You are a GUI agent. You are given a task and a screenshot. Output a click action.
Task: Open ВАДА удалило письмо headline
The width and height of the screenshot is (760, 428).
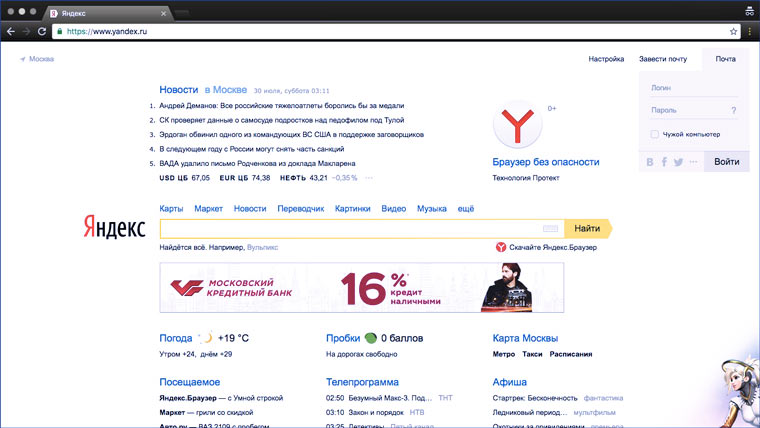(x=257, y=164)
